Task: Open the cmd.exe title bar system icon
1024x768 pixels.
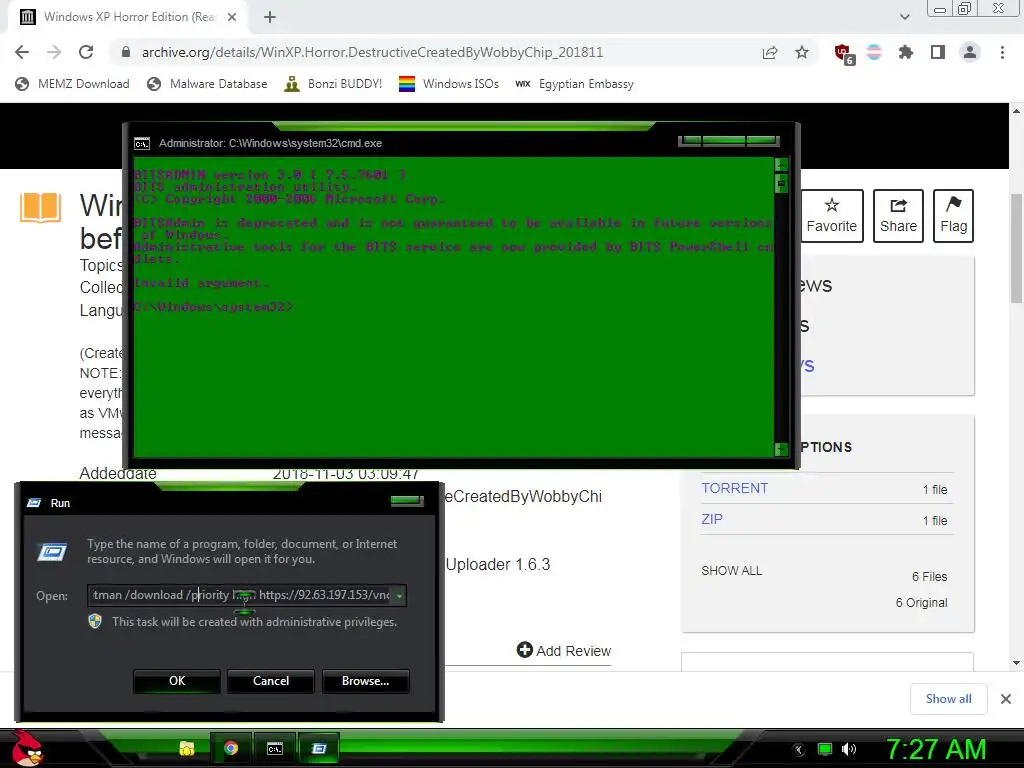Action: [142, 144]
